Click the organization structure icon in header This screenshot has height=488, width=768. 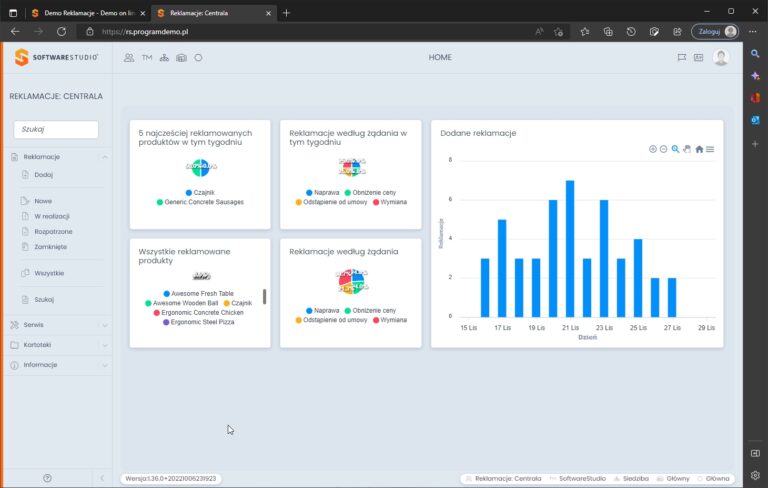tap(164, 58)
